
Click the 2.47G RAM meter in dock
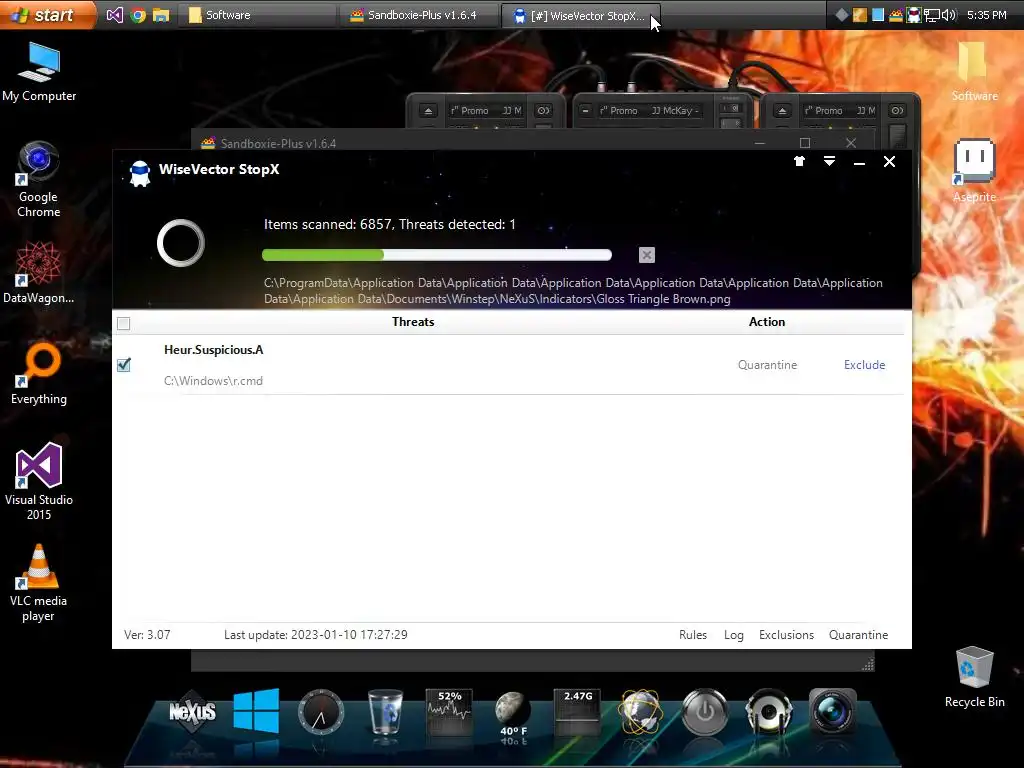577,712
